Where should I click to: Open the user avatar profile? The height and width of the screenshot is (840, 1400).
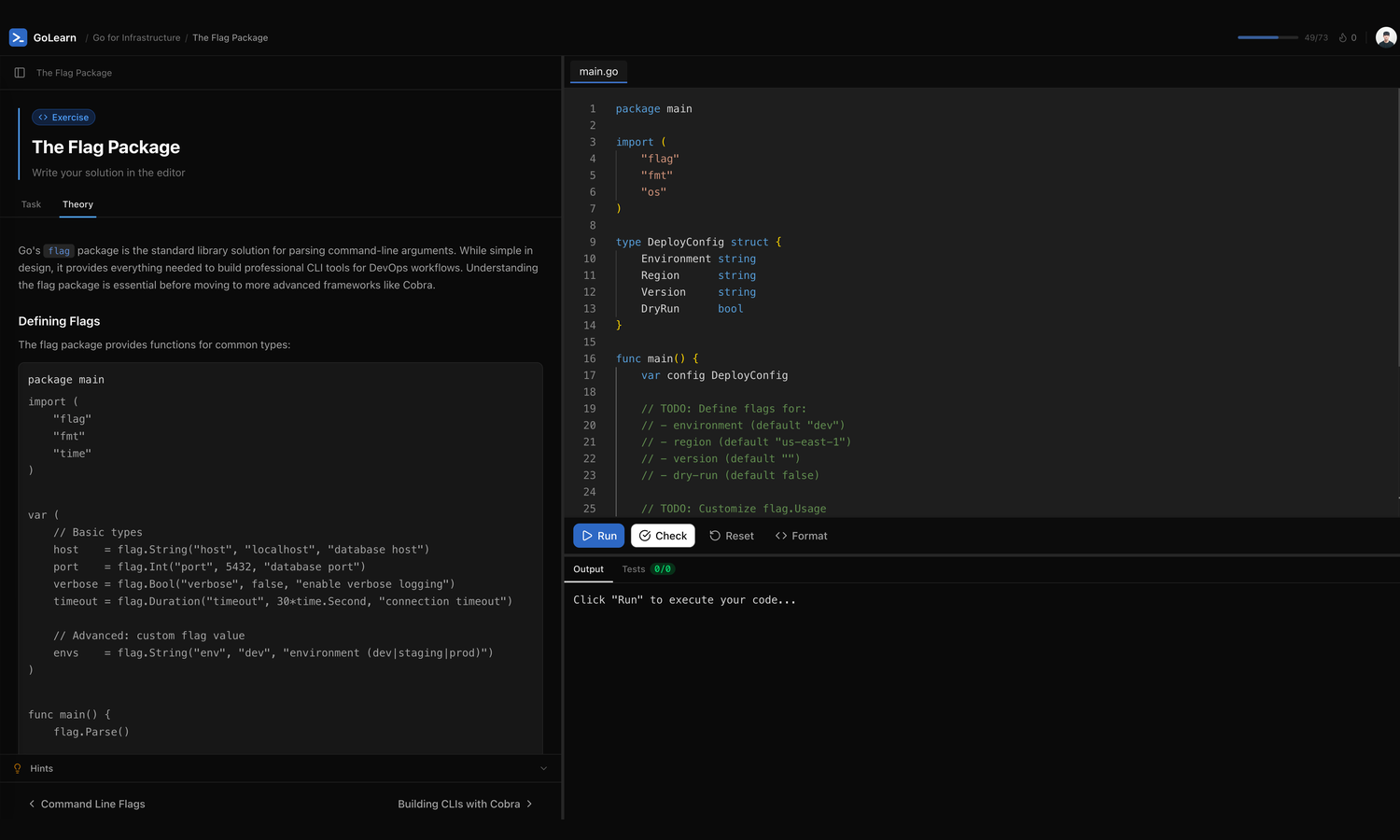(x=1385, y=37)
